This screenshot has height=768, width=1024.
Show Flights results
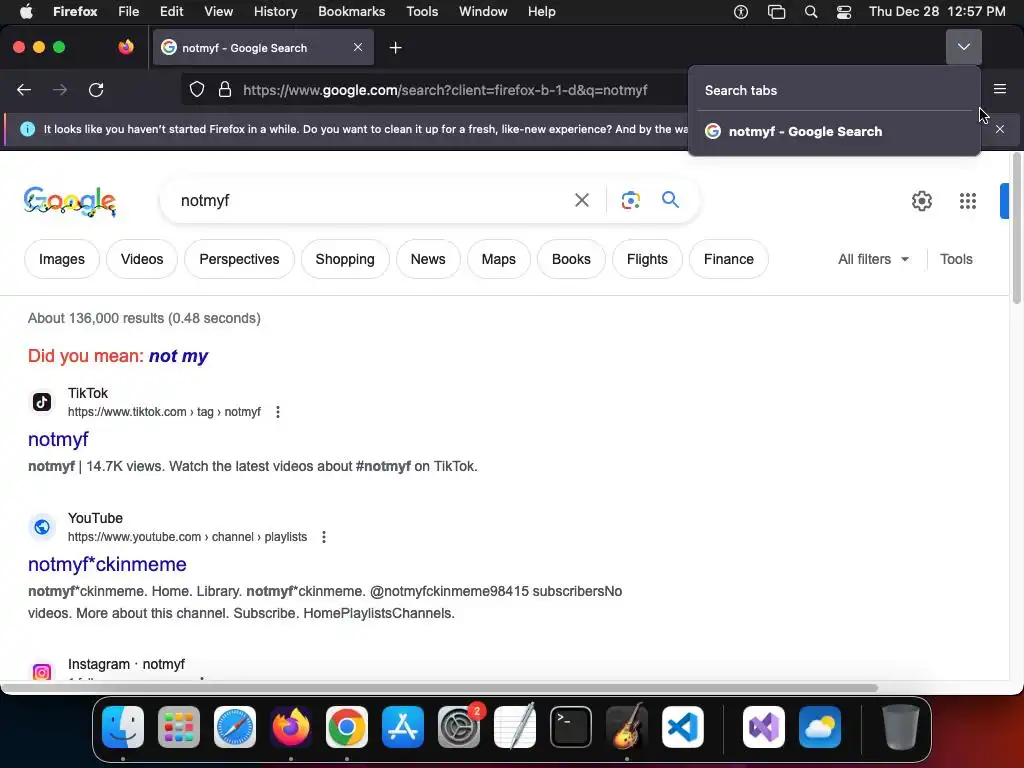tap(647, 259)
